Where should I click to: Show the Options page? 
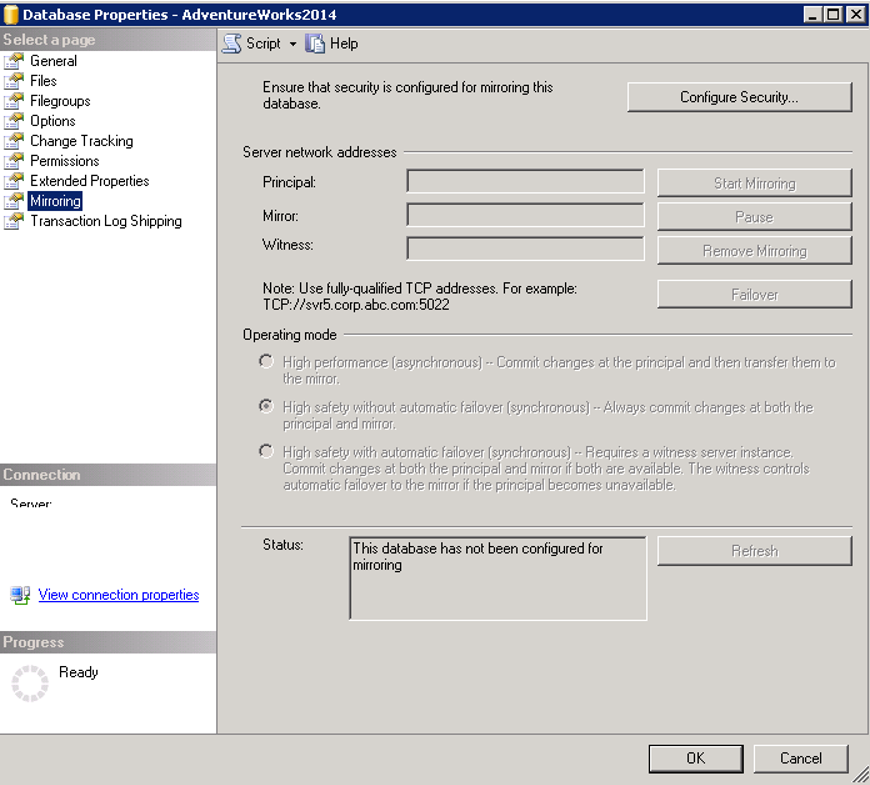point(53,120)
